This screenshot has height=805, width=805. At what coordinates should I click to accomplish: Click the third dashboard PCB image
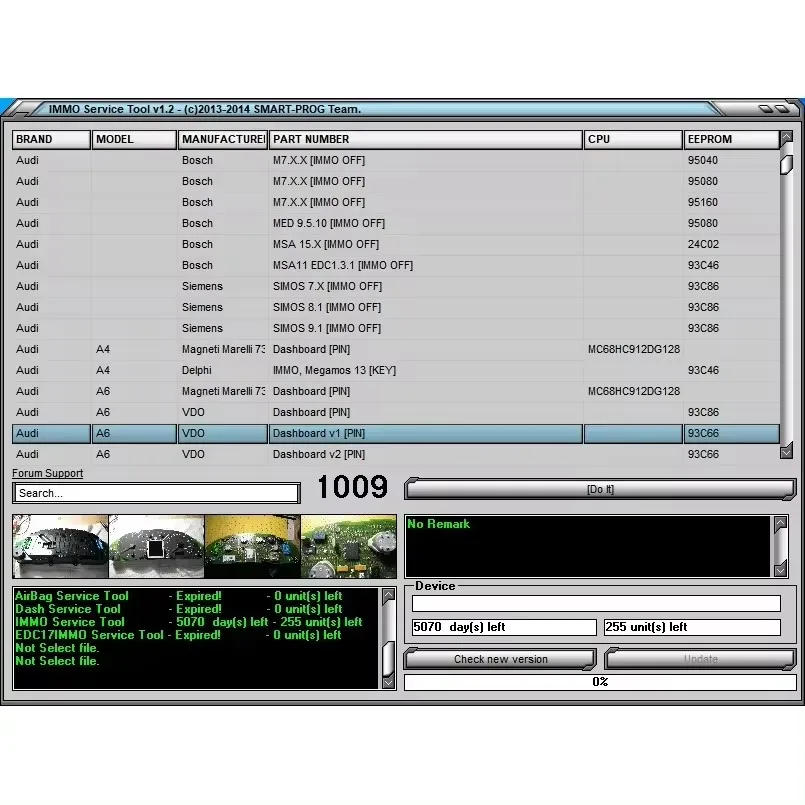point(252,546)
